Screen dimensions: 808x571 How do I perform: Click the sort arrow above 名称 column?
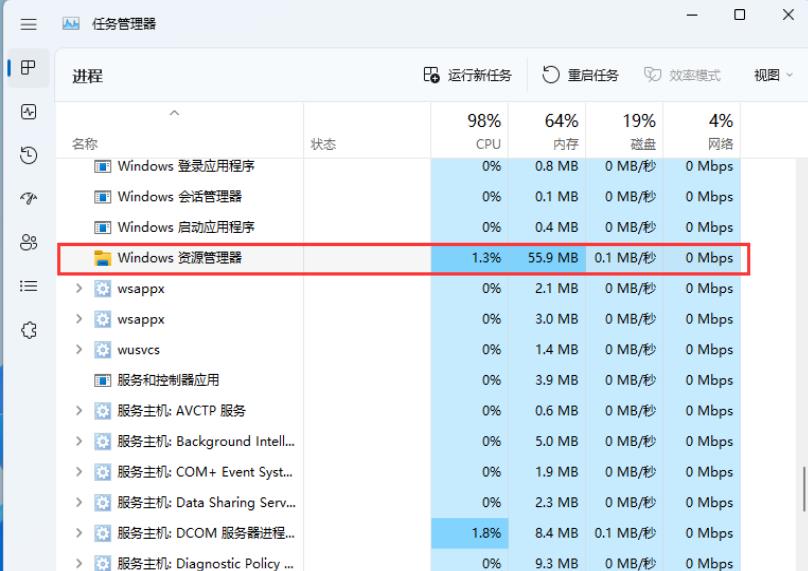175,113
